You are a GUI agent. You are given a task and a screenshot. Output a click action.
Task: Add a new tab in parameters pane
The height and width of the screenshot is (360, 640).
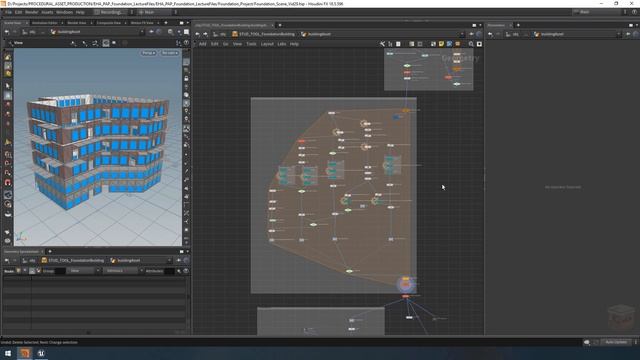tap(518, 25)
